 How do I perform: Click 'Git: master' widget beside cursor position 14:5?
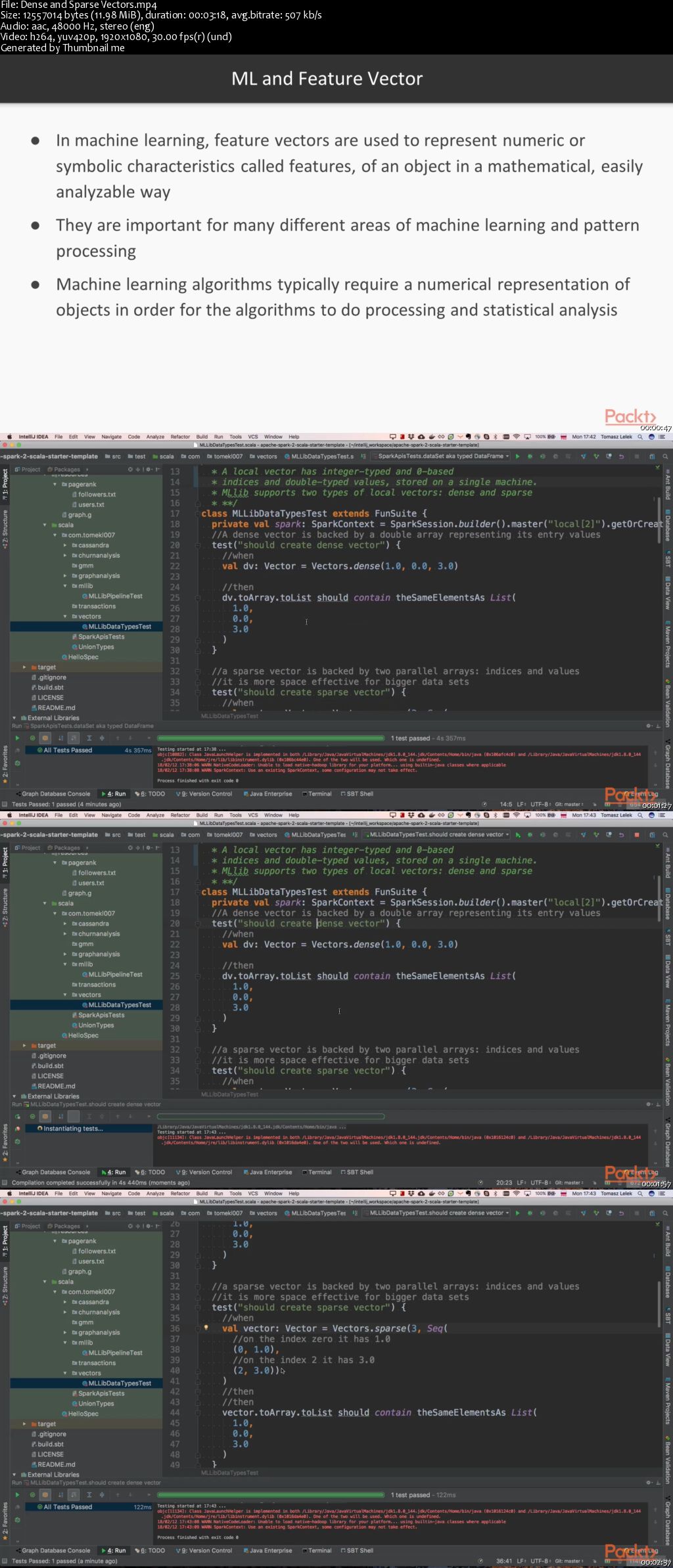pyautogui.click(x=569, y=804)
